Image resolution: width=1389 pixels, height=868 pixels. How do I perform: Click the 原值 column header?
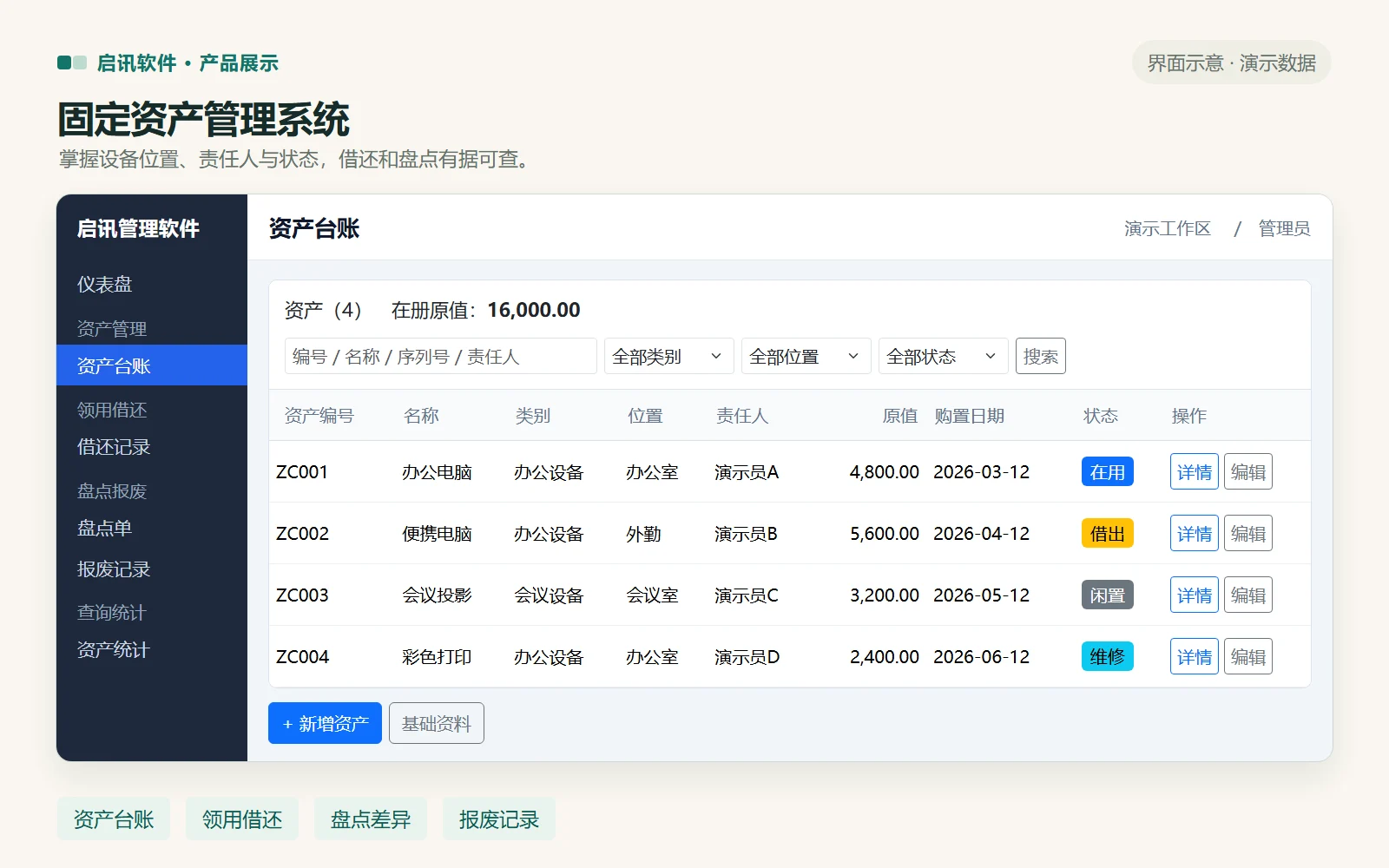point(900,416)
